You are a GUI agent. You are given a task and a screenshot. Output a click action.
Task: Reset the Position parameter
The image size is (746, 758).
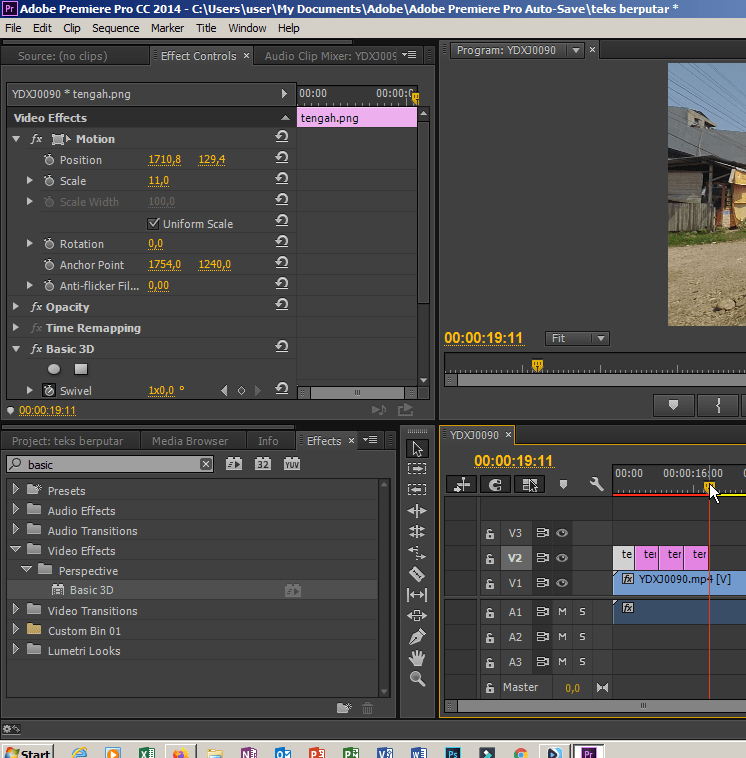point(282,158)
